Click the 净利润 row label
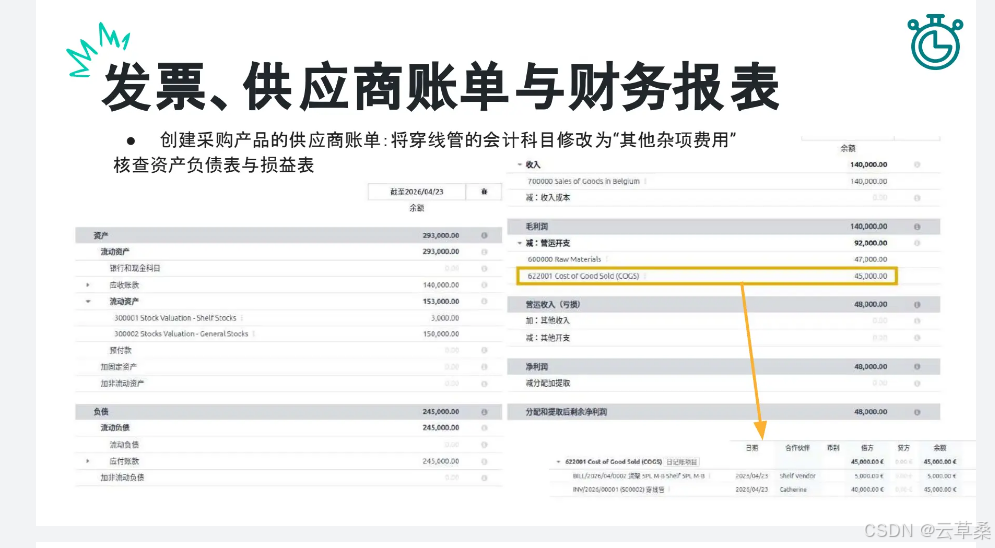 coord(537,367)
